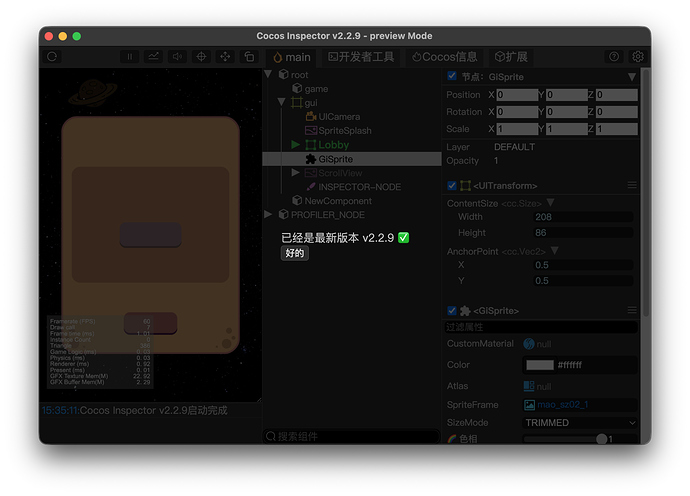Expand the Lobby node
This screenshot has height=496, width=690.
point(295,144)
